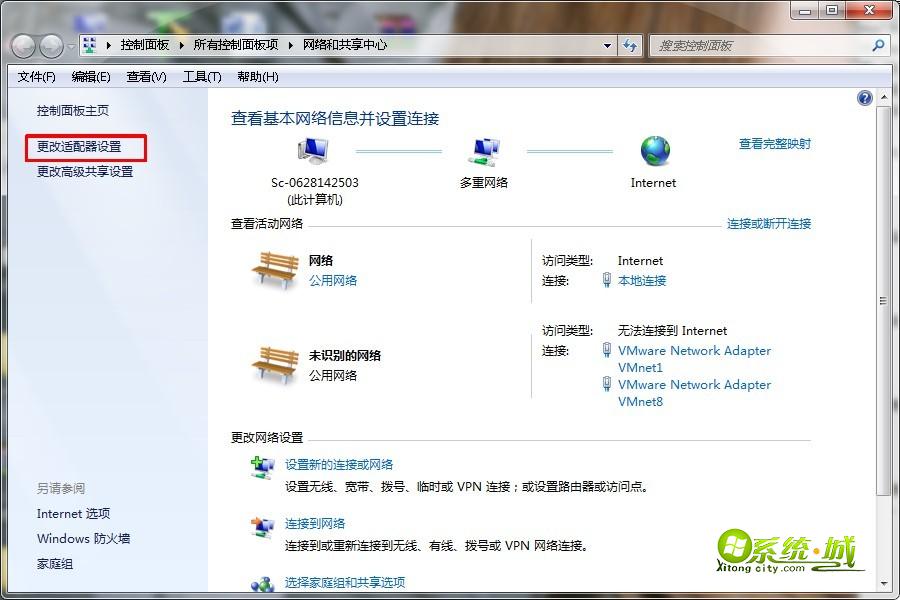Click the Internet globe icon
900x600 pixels.
pyautogui.click(x=653, y=152)
